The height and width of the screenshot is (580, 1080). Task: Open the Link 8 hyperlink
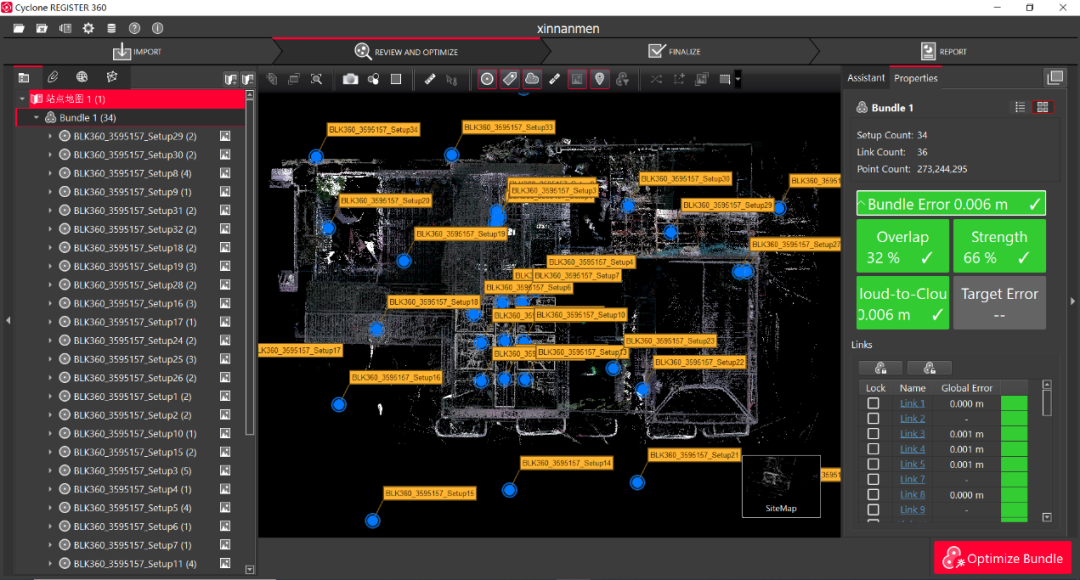coord(912,495)
